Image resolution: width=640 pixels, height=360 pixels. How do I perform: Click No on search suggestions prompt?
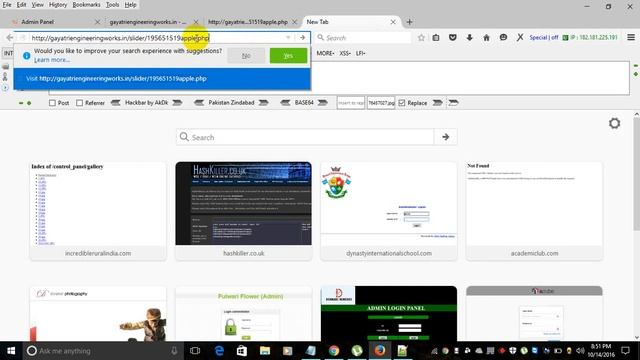[x=246, y=56]
